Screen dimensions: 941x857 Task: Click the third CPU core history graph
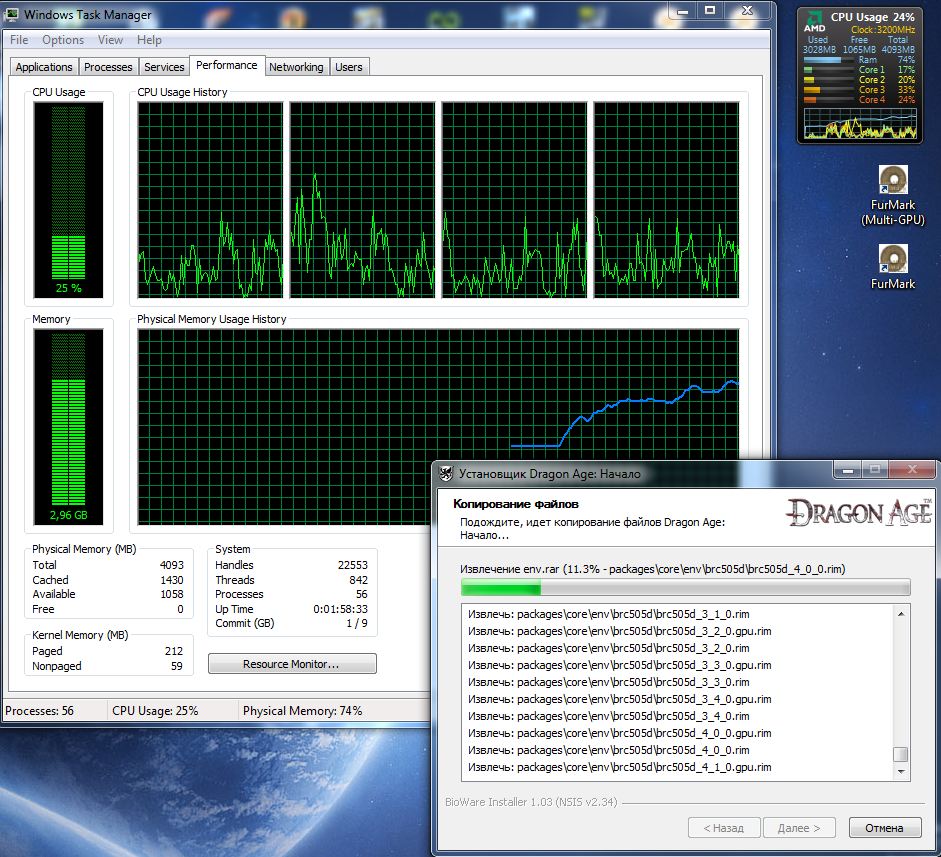click(514, 199)
